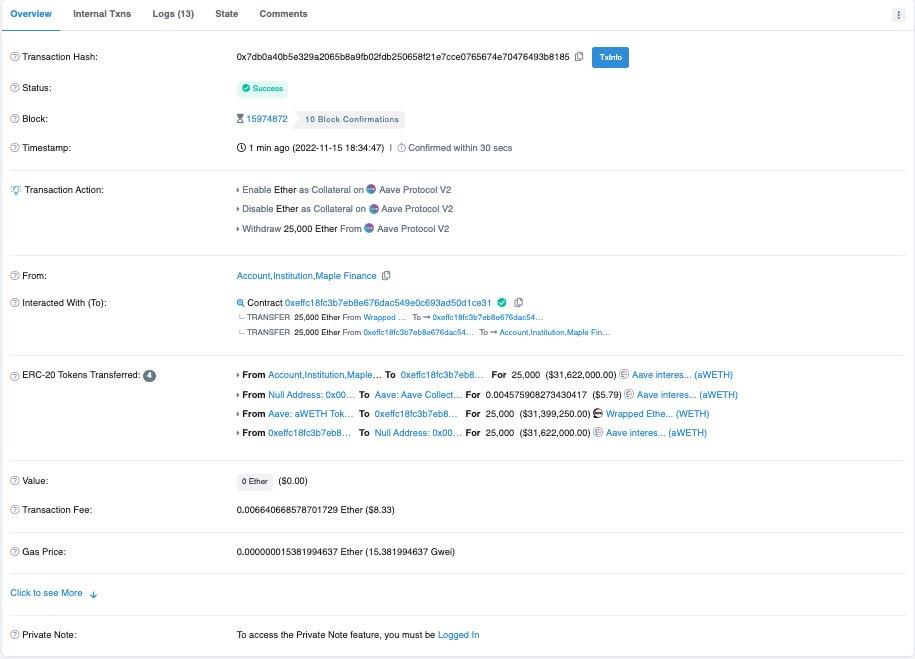Screen dimensions: 915x659
Task: Click the WETH token icon
Action: click(598, 413)
